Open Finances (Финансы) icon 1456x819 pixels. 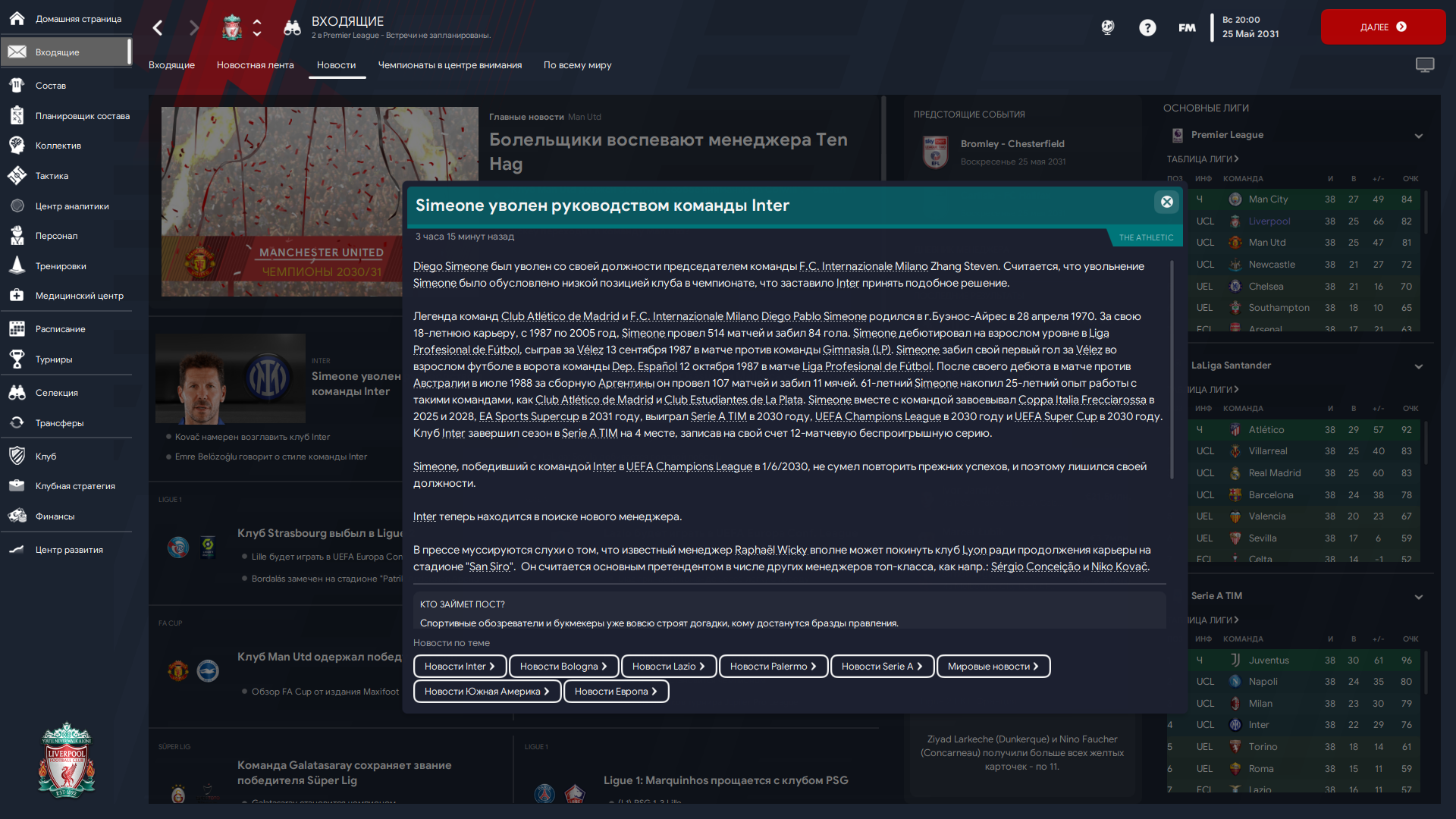pyautogui.click(x=17, y=516)
